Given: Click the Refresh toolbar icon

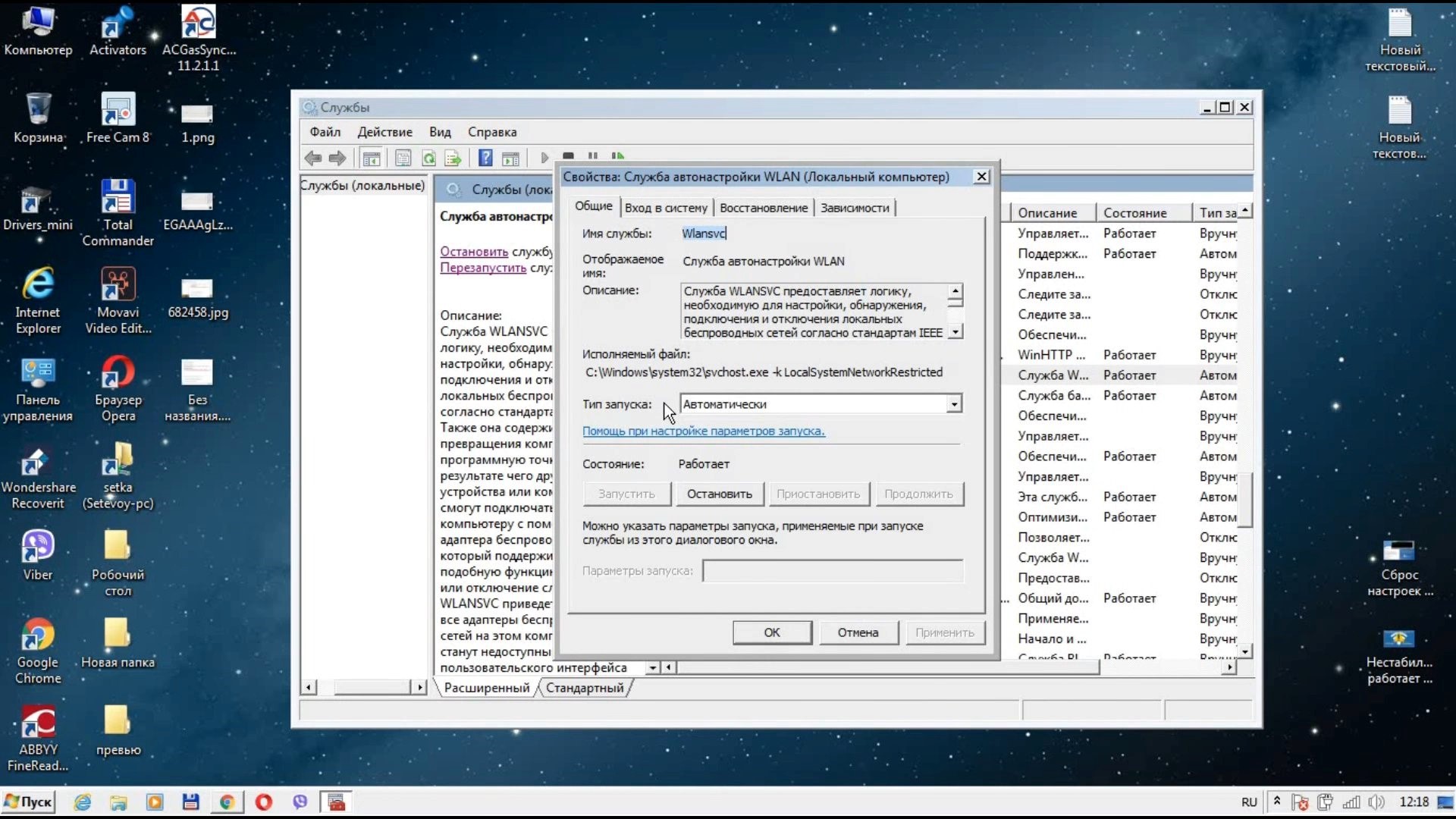Looking at the screenshot, I should (429, 158).
